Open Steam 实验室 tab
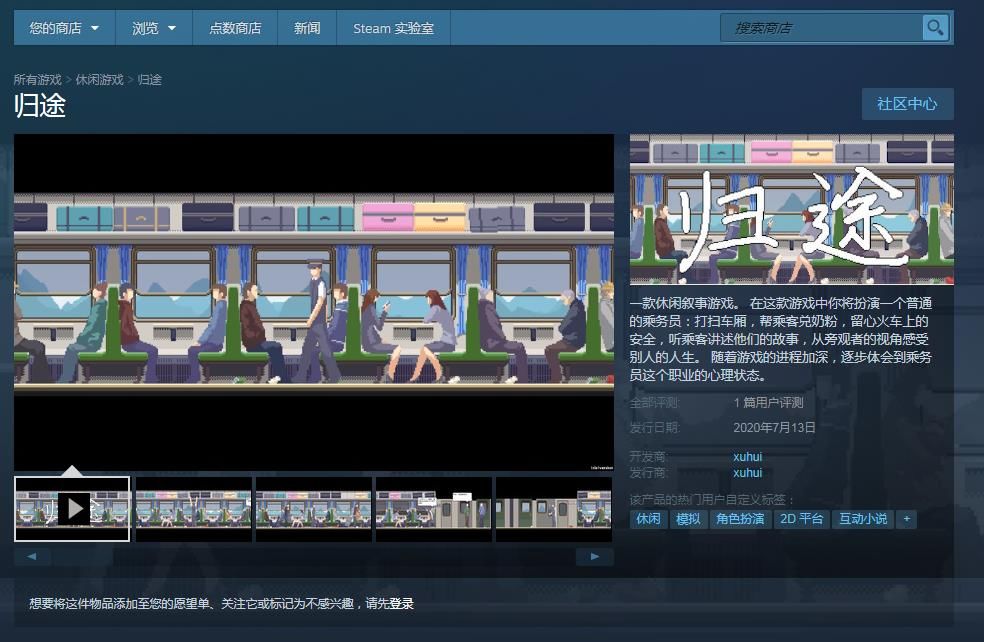 click(393, 28)
